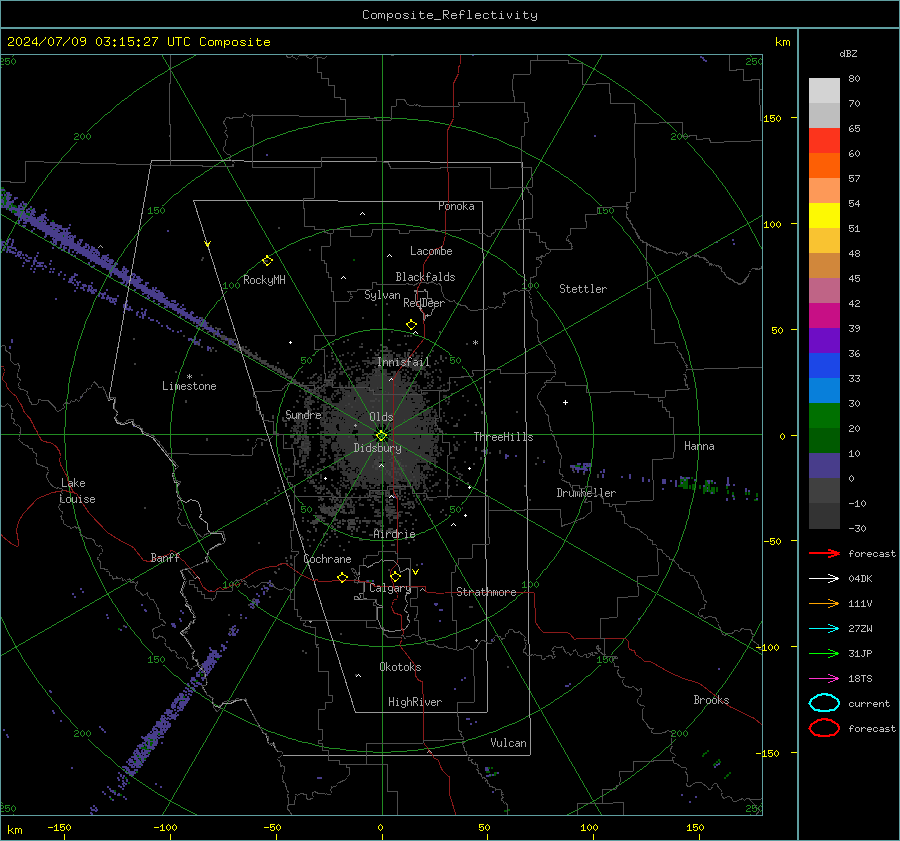Click the cyan 'current' ellipse legend icon

click(824, 703)
